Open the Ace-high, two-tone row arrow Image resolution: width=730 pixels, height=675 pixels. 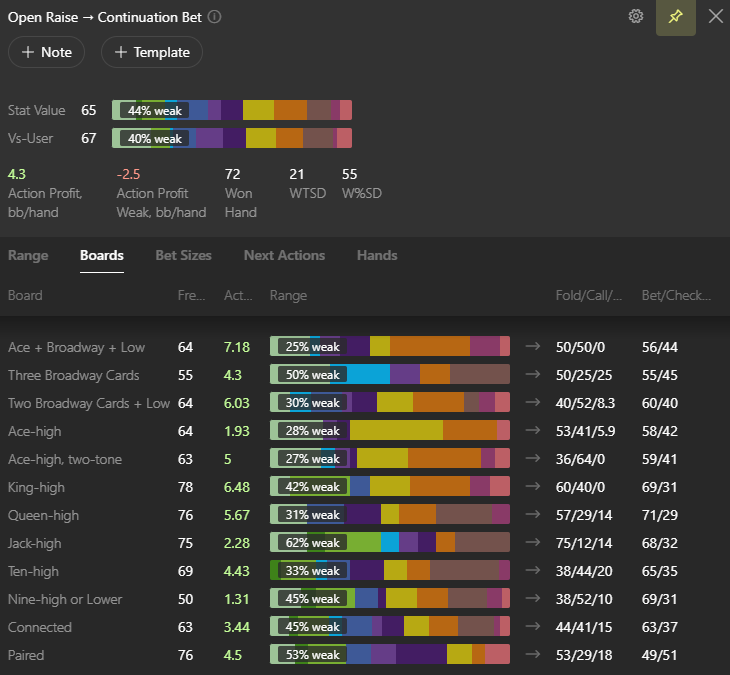533,459
